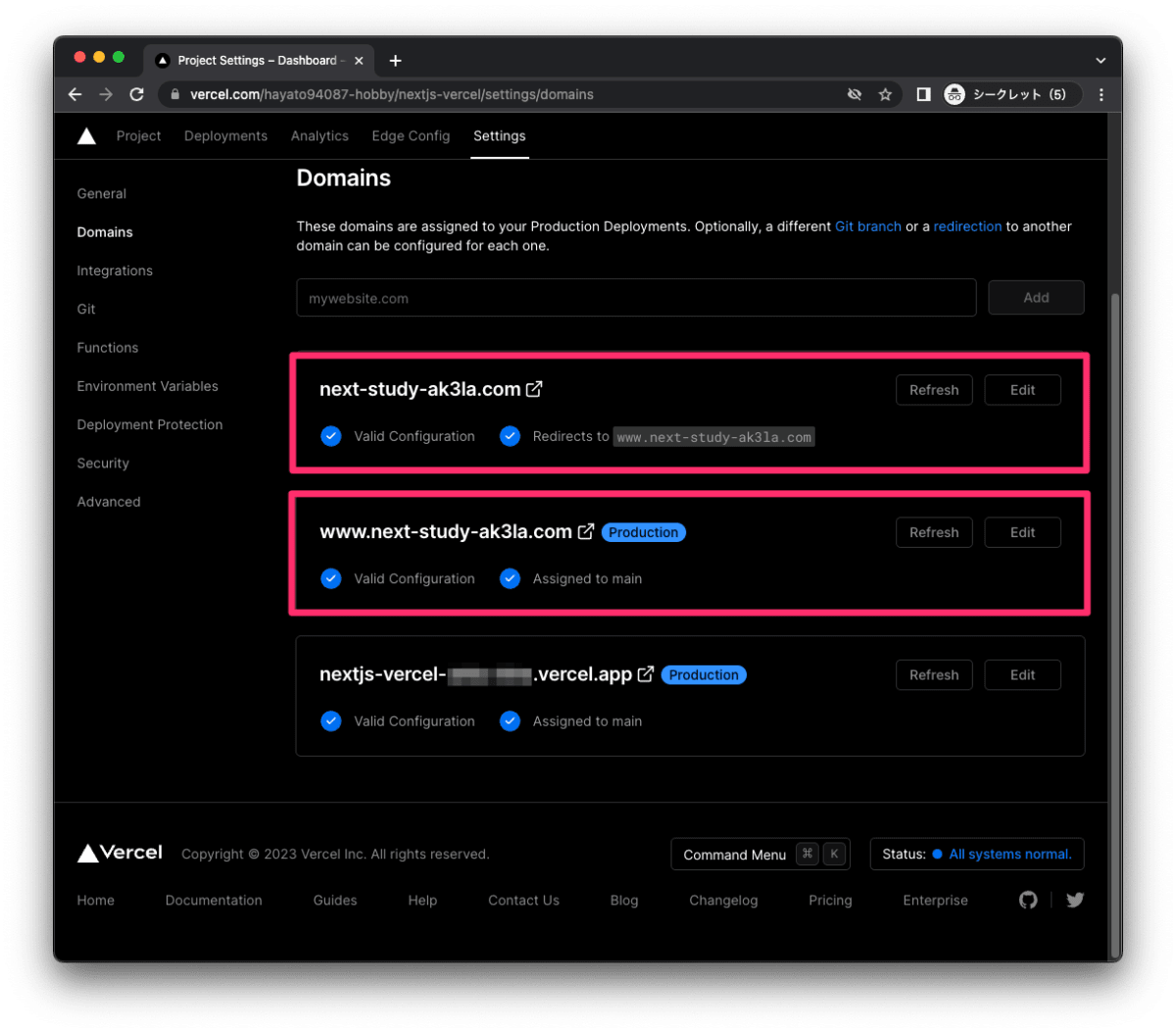
Task: Open the Documentation footer link
Action: point(214,900)
